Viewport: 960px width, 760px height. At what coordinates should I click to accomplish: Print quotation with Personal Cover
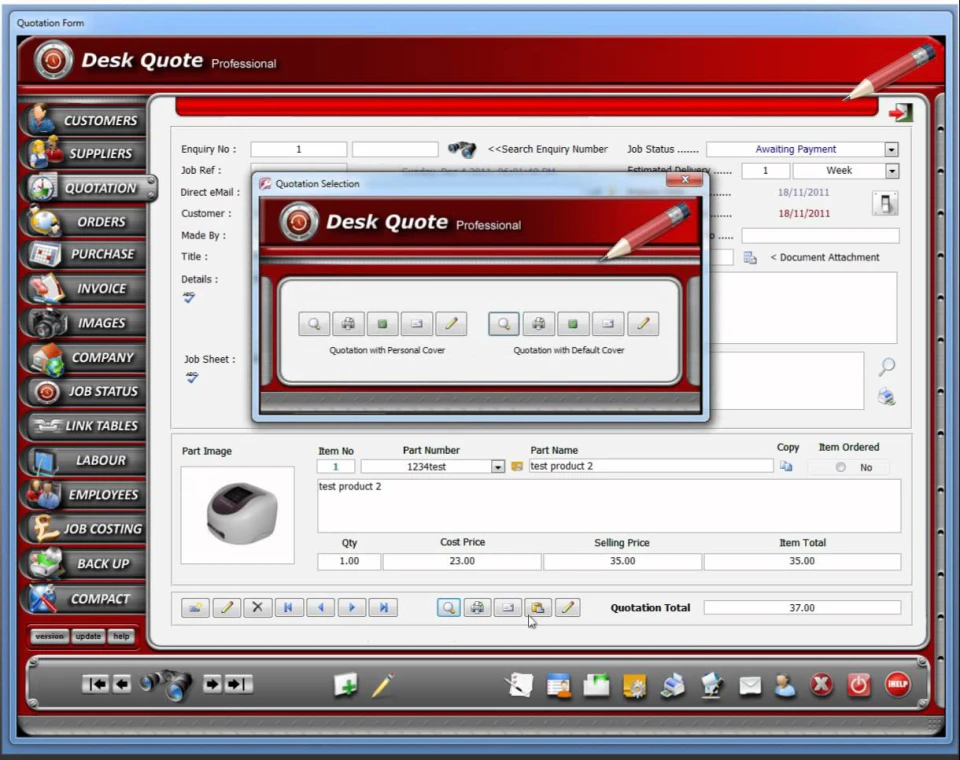[348, 324]
